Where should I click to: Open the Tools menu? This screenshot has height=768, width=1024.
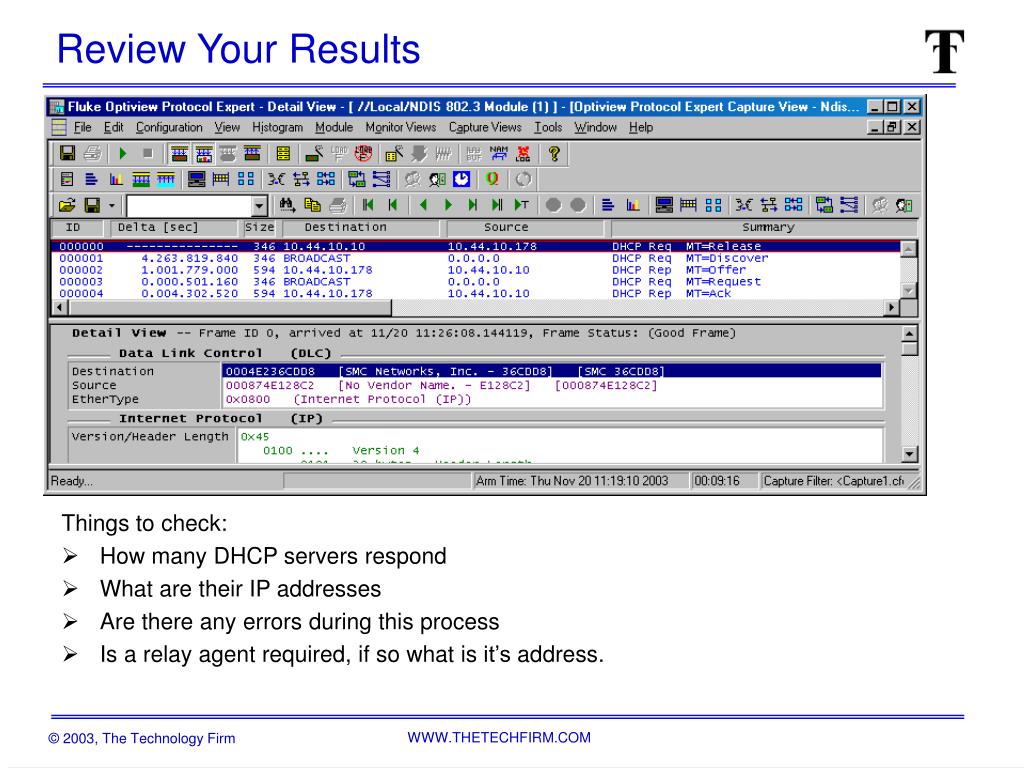pos(548,127)
